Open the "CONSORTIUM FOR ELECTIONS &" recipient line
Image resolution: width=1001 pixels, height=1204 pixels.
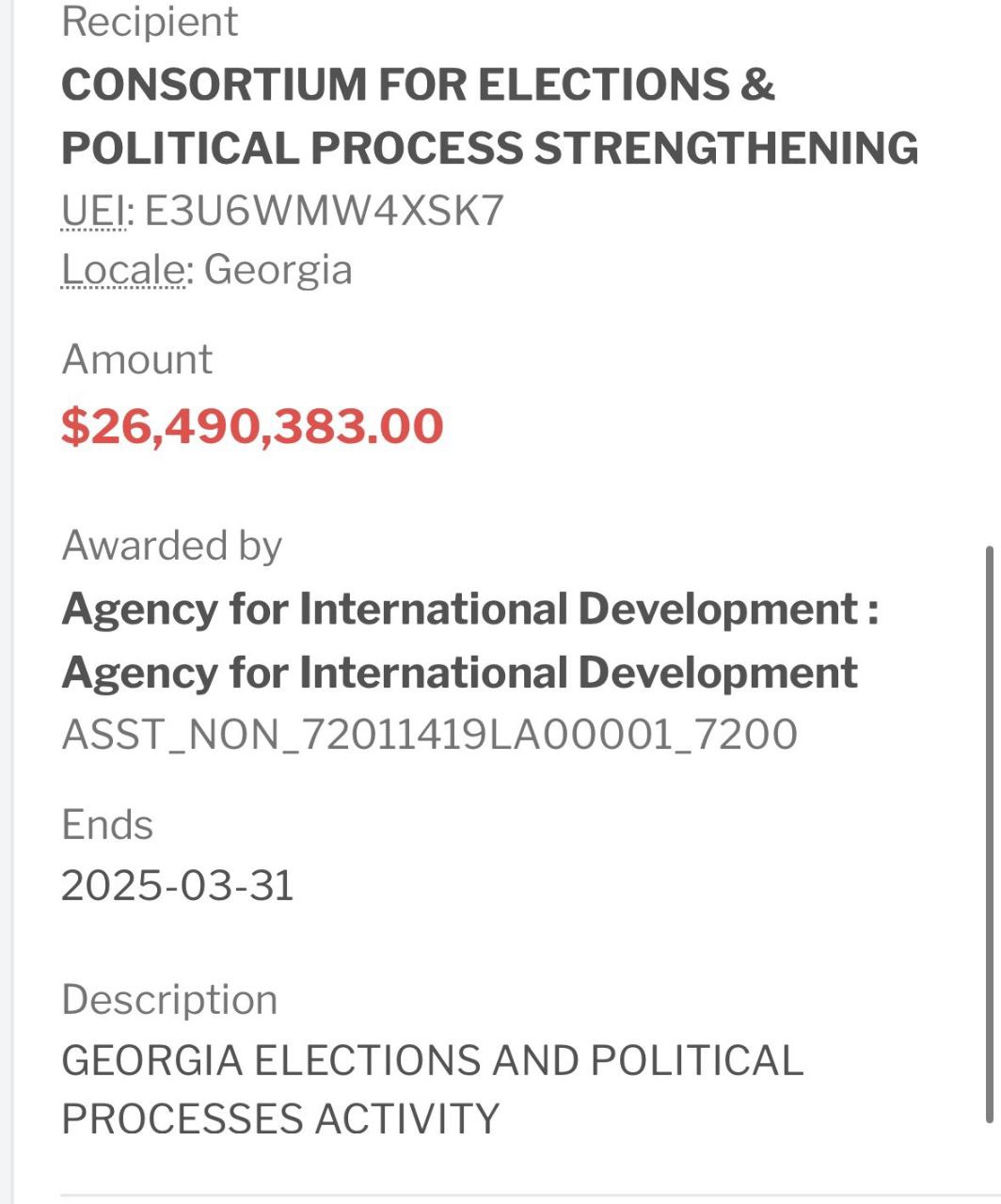pyautogui.click(x=418, y=85)
